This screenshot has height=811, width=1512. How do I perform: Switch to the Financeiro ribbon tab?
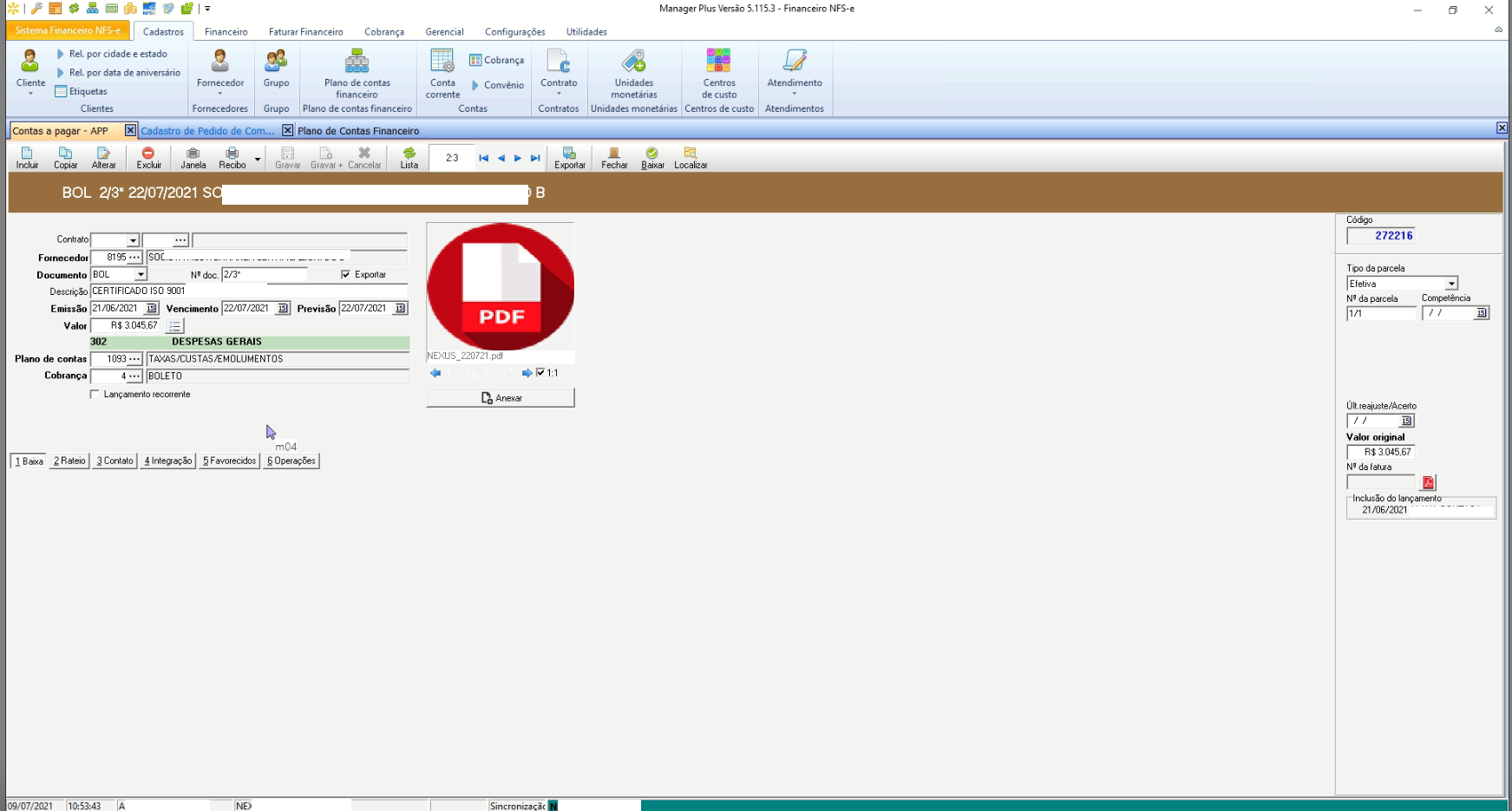[x=226, y=32]
